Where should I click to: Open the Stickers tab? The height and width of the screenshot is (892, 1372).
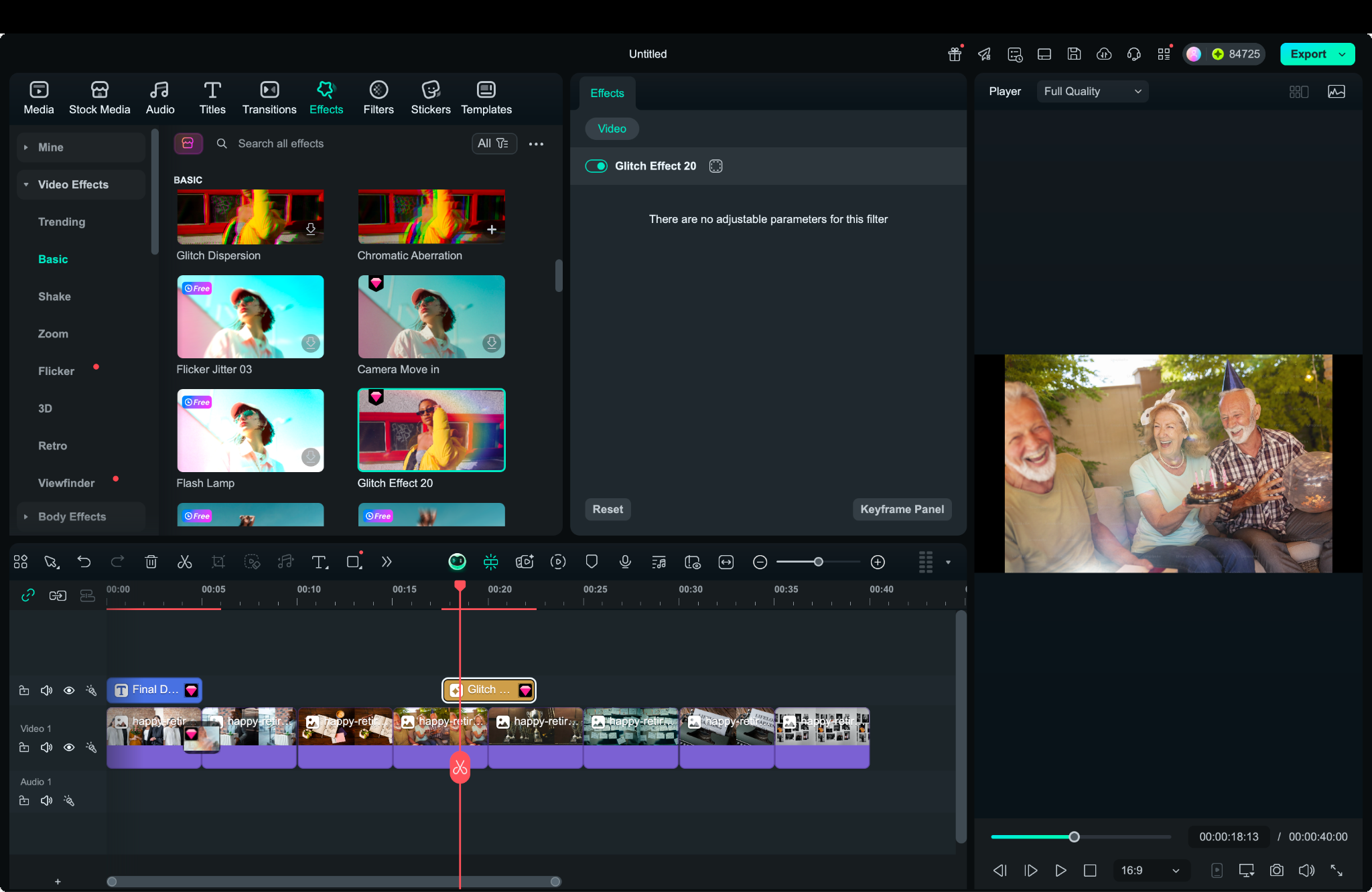[431, 98]
